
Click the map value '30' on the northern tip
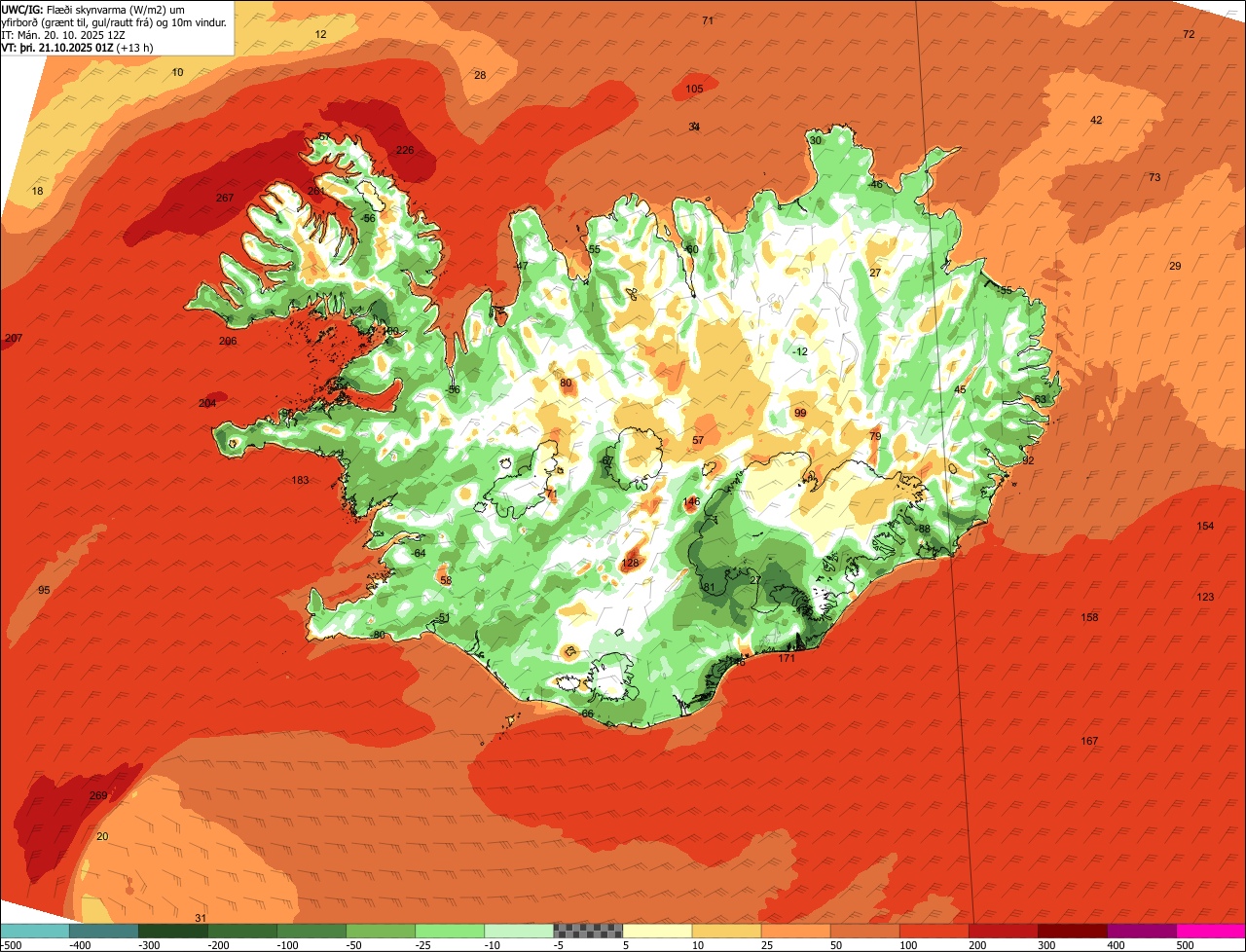click(816, 140)
